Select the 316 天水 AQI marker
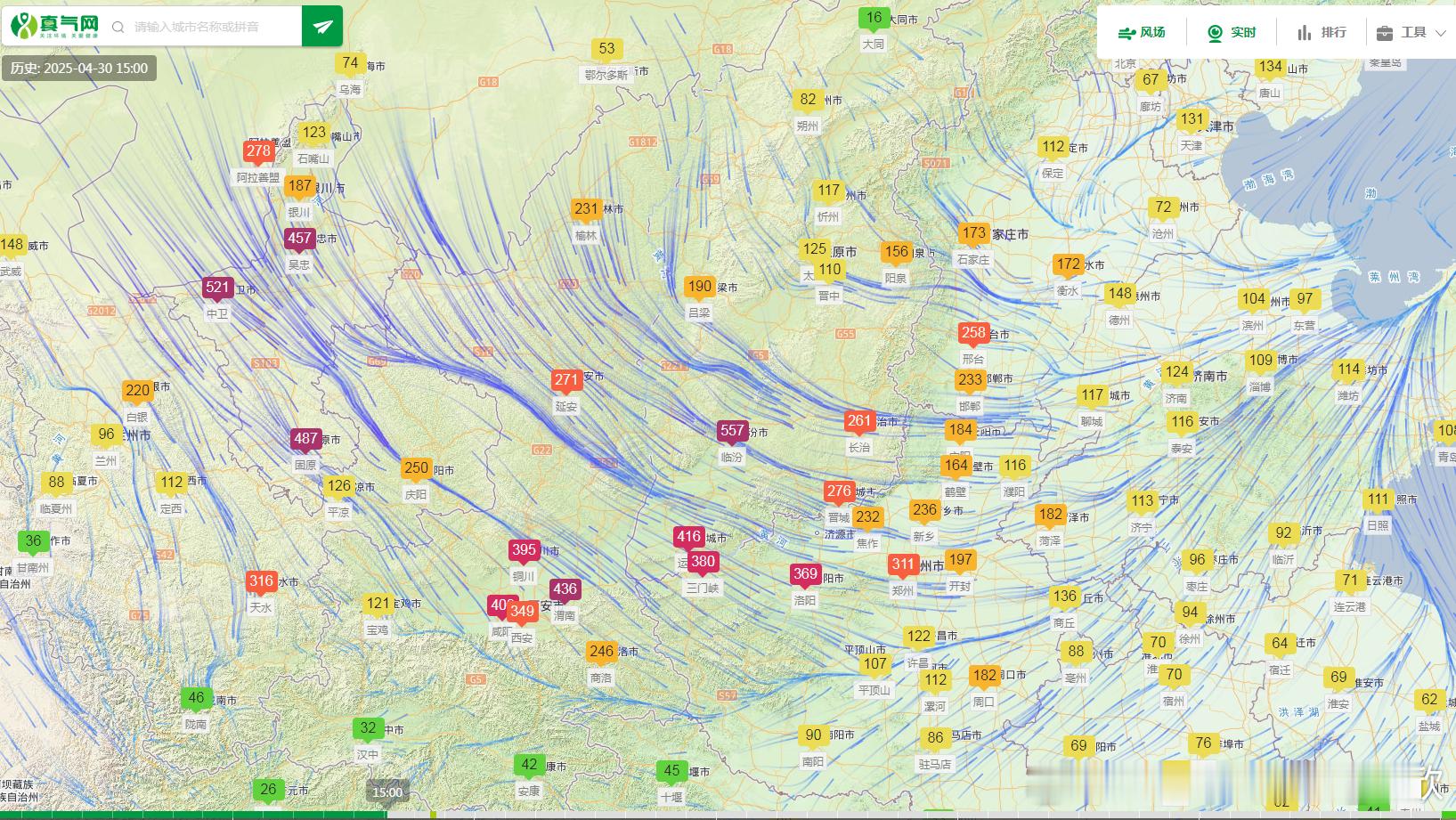Viewport: 1456px width, 820px height. (261, 581)
